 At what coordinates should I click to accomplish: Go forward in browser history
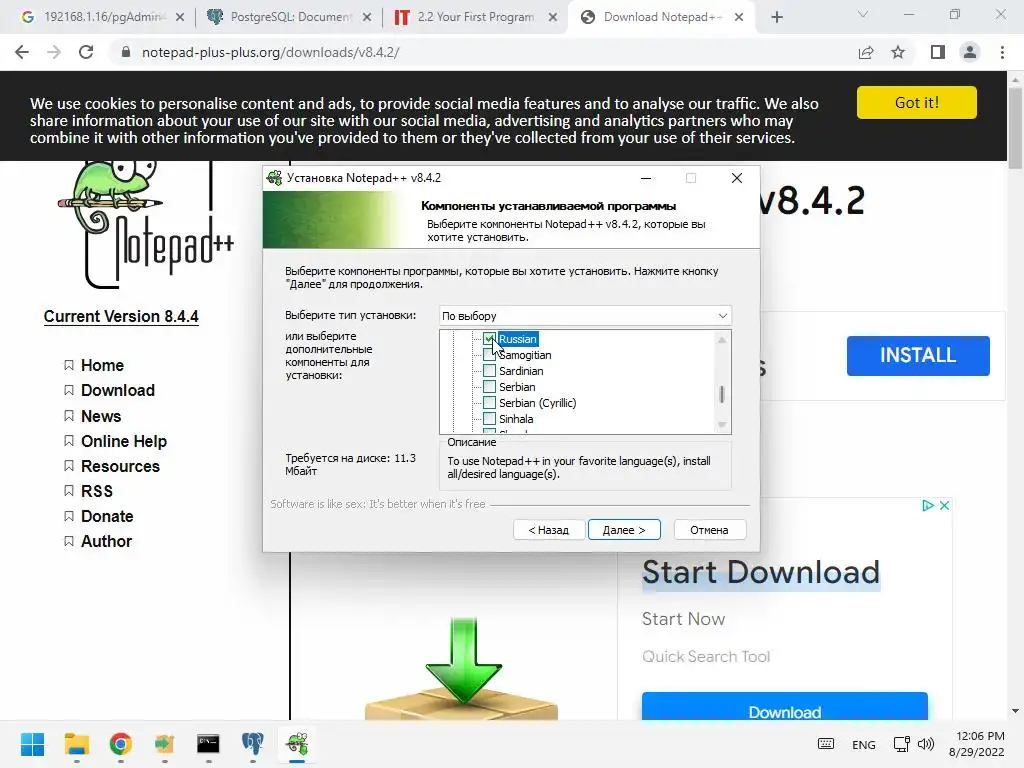pos(54,52)
